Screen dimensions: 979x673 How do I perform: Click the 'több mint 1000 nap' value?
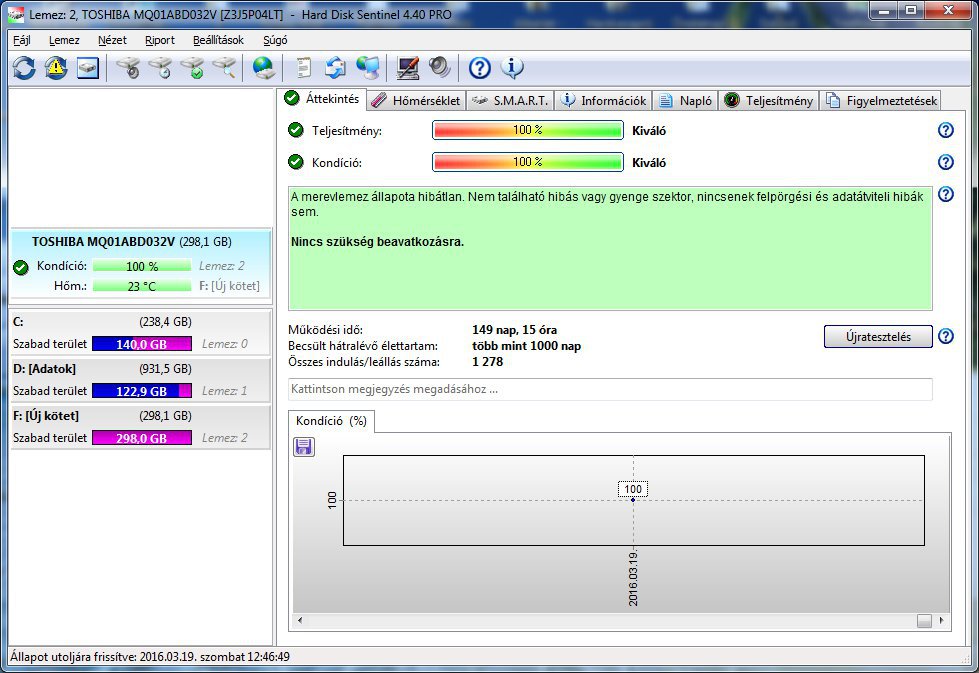(526, 346)
